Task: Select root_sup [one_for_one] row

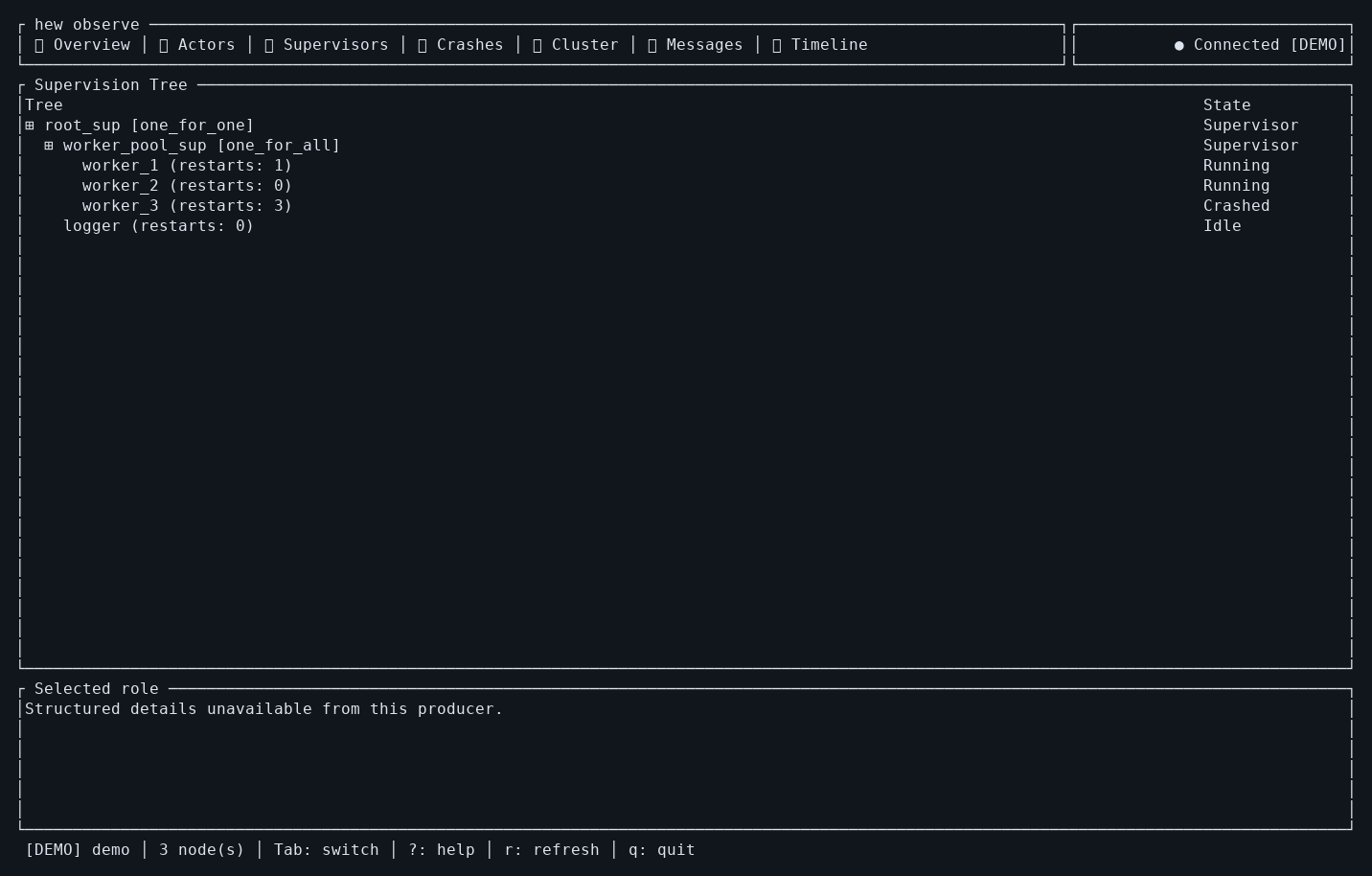Action: pyautogui.click(x=686, y=126)
